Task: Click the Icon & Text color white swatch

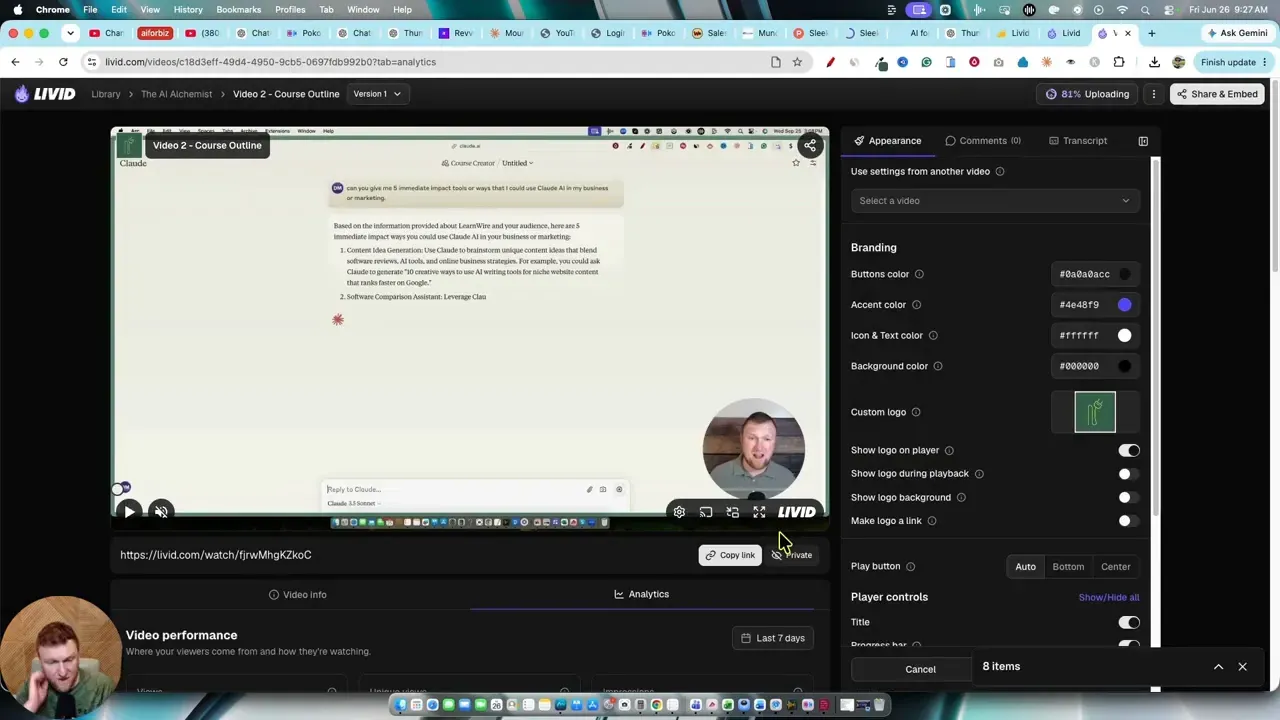Action: coord(1125,336)
